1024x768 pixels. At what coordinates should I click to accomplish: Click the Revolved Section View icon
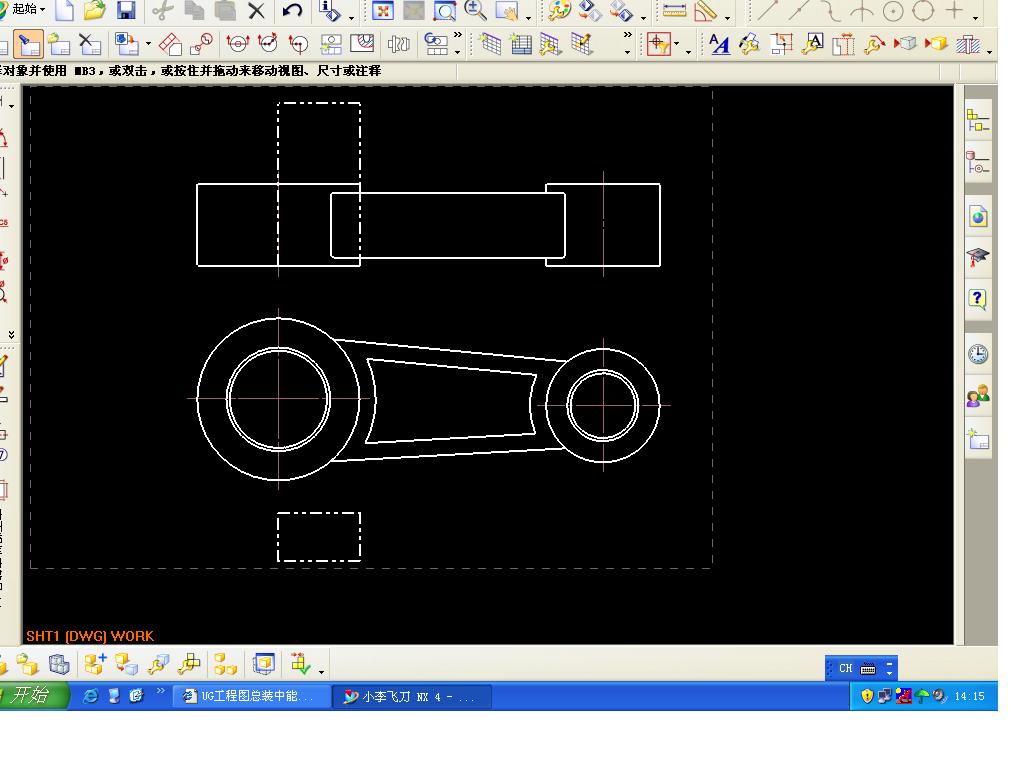tap(268, 44)
